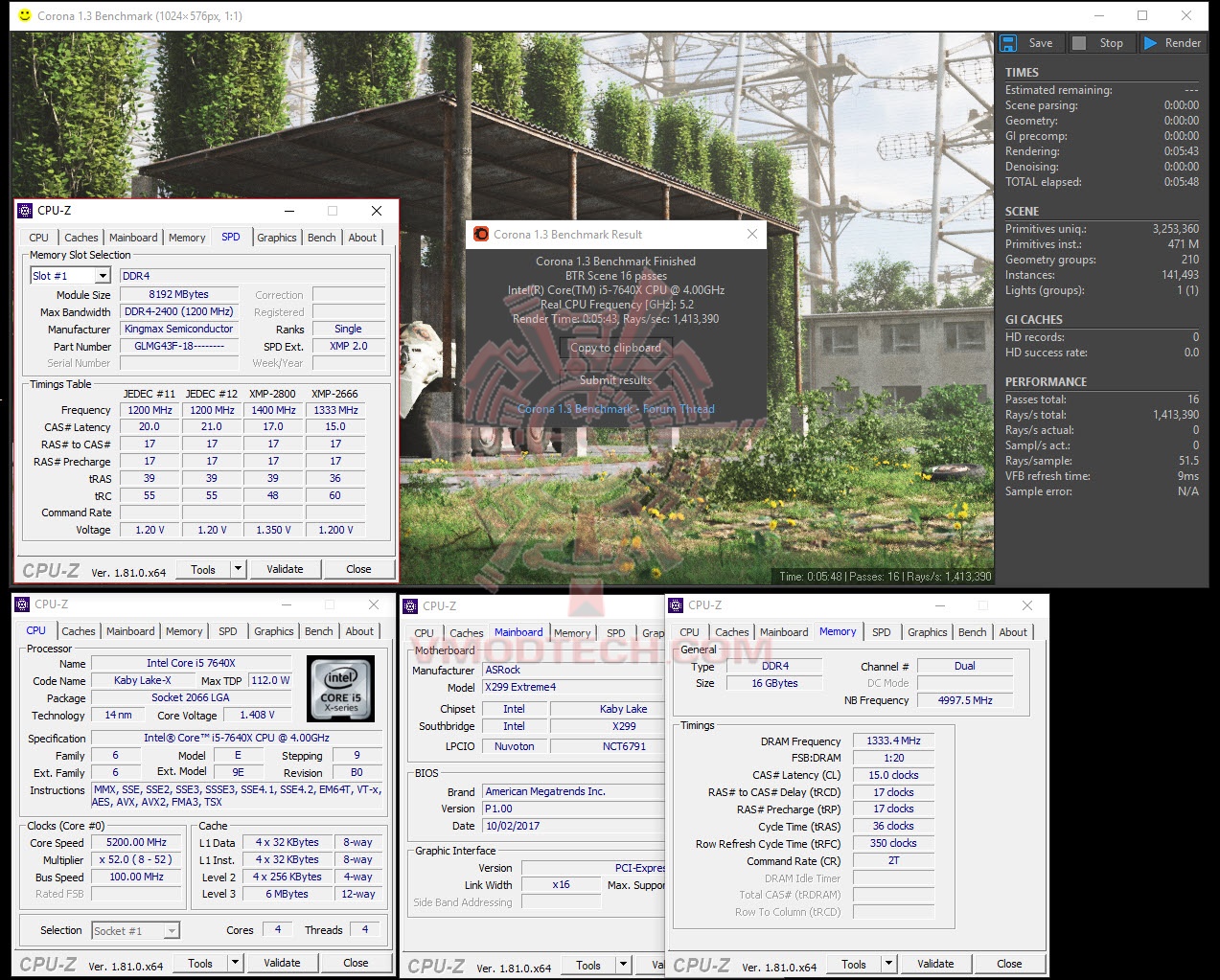Image resolution: width=1220 pixels, height=980 pixels.
Task: Click the ASRock manufacturer value
Action: tap(572, 671)
